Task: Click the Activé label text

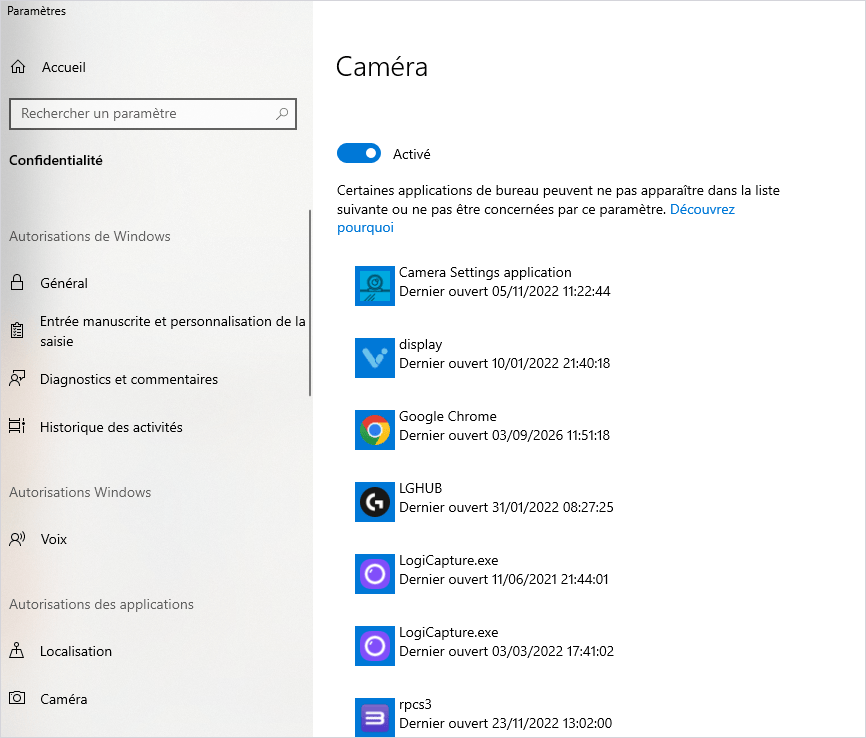Action: [411, 154]
